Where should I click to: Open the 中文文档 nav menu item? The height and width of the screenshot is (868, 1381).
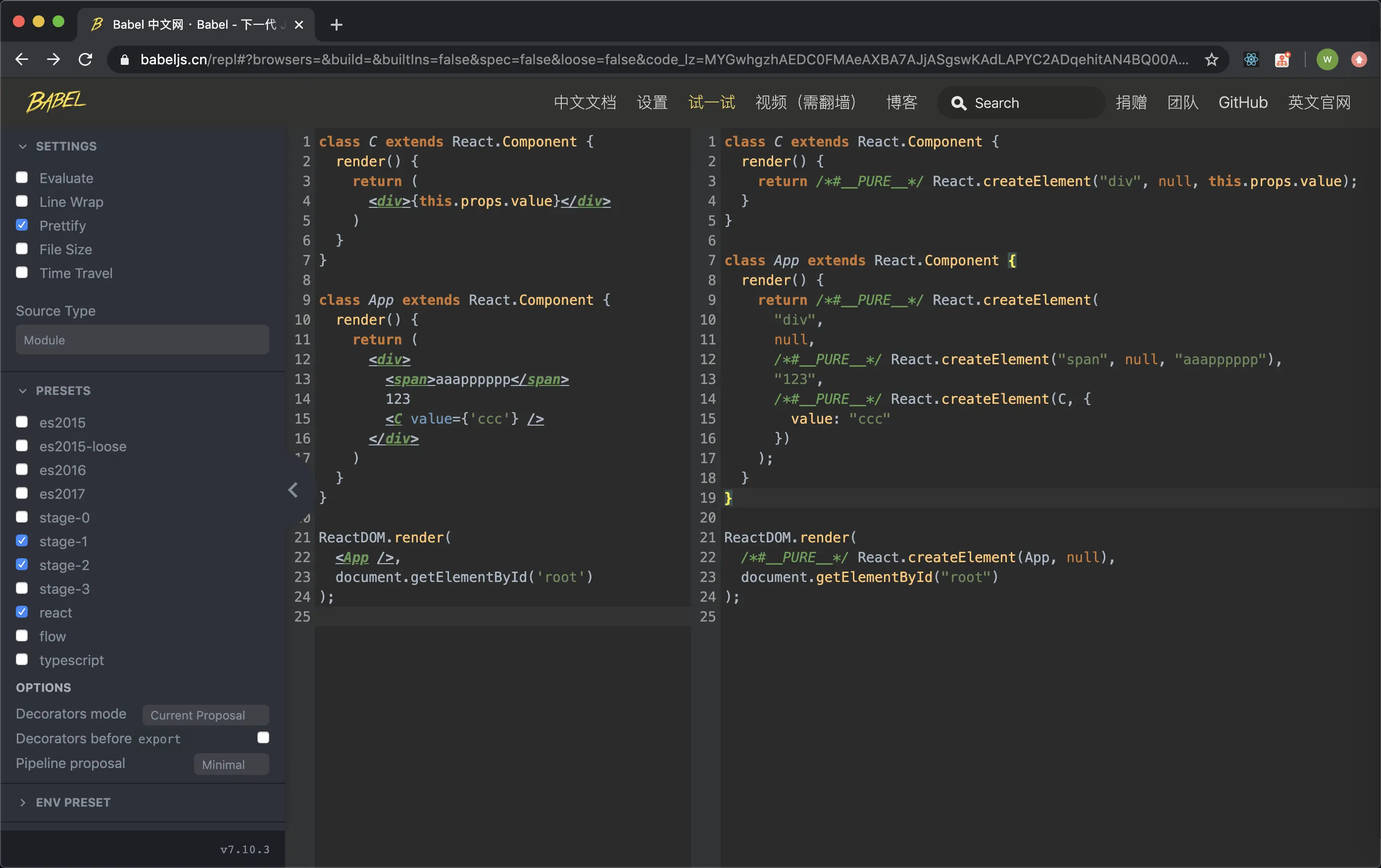(x=585, y=102)
